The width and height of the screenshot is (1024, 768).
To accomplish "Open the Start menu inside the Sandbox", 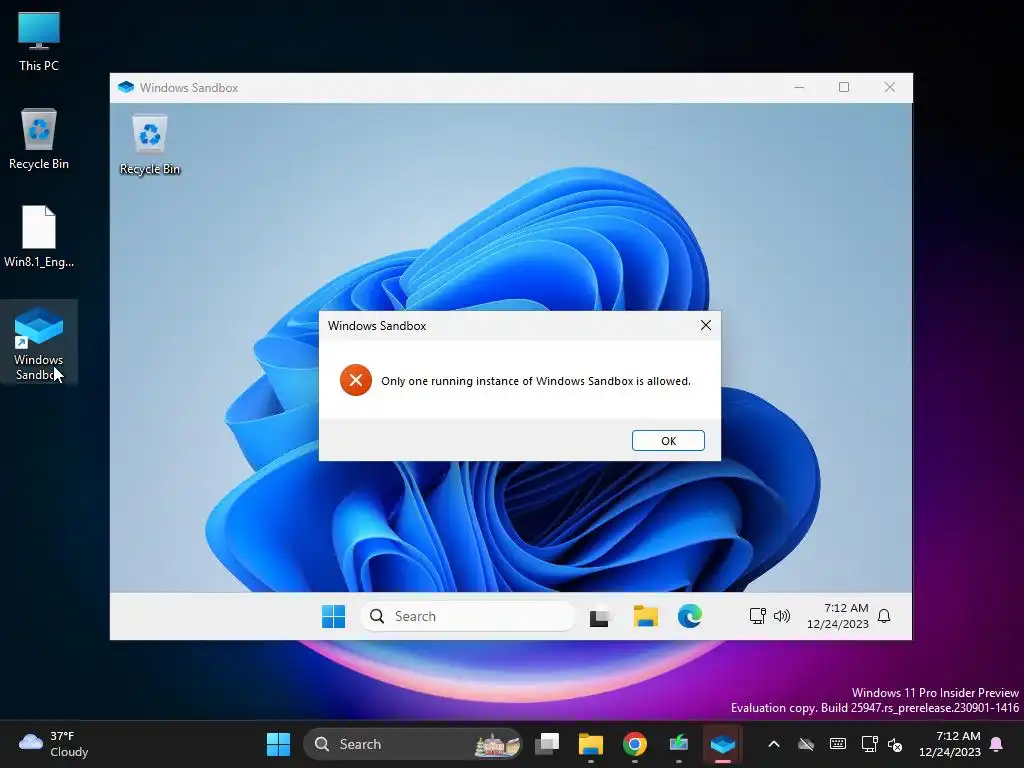I will pos(333,616).
